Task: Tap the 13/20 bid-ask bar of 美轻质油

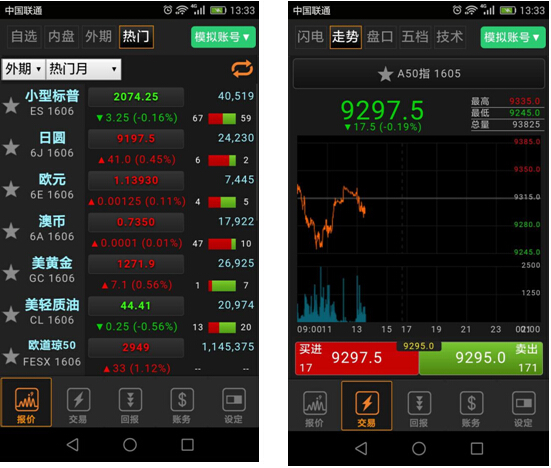Action: [222, 327]
